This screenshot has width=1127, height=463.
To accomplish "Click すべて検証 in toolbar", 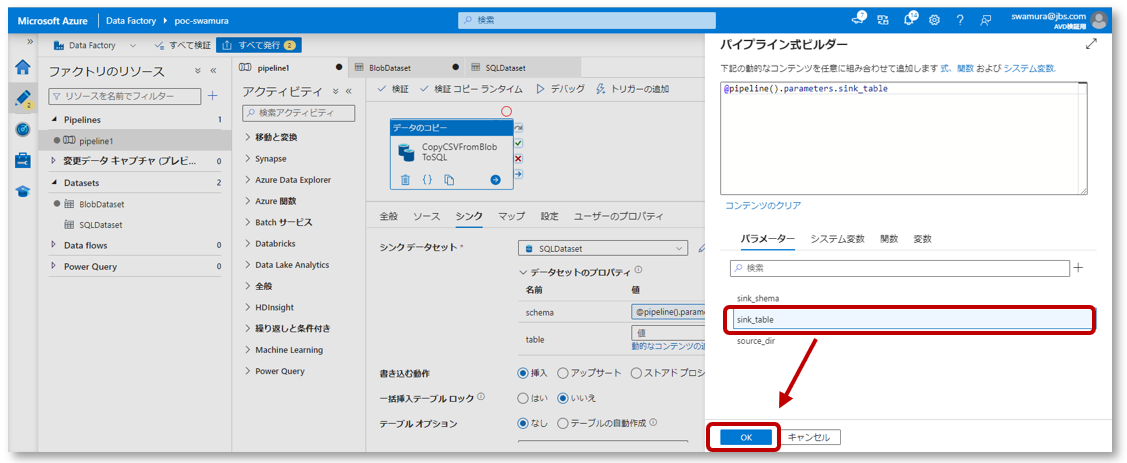I will 183,45.
